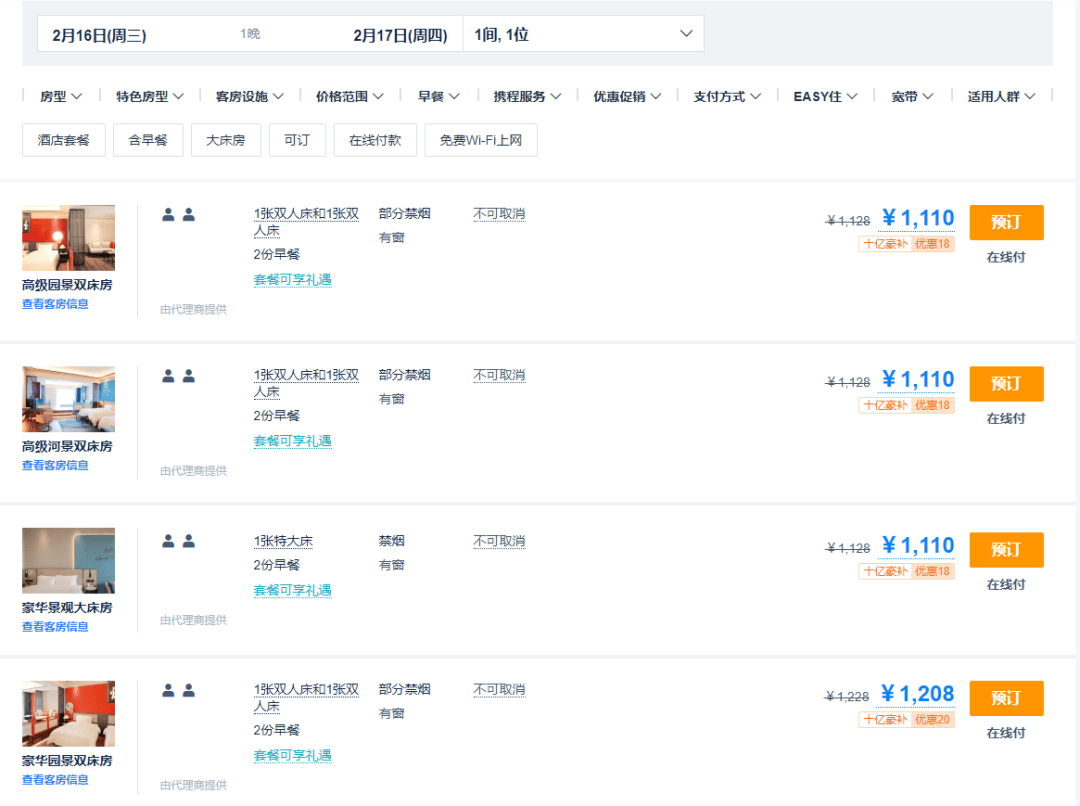Screen dimensions: 1080x806
Task: Click 十亿豪补 优惠18 tag on first room
Action: click(906, 244)
